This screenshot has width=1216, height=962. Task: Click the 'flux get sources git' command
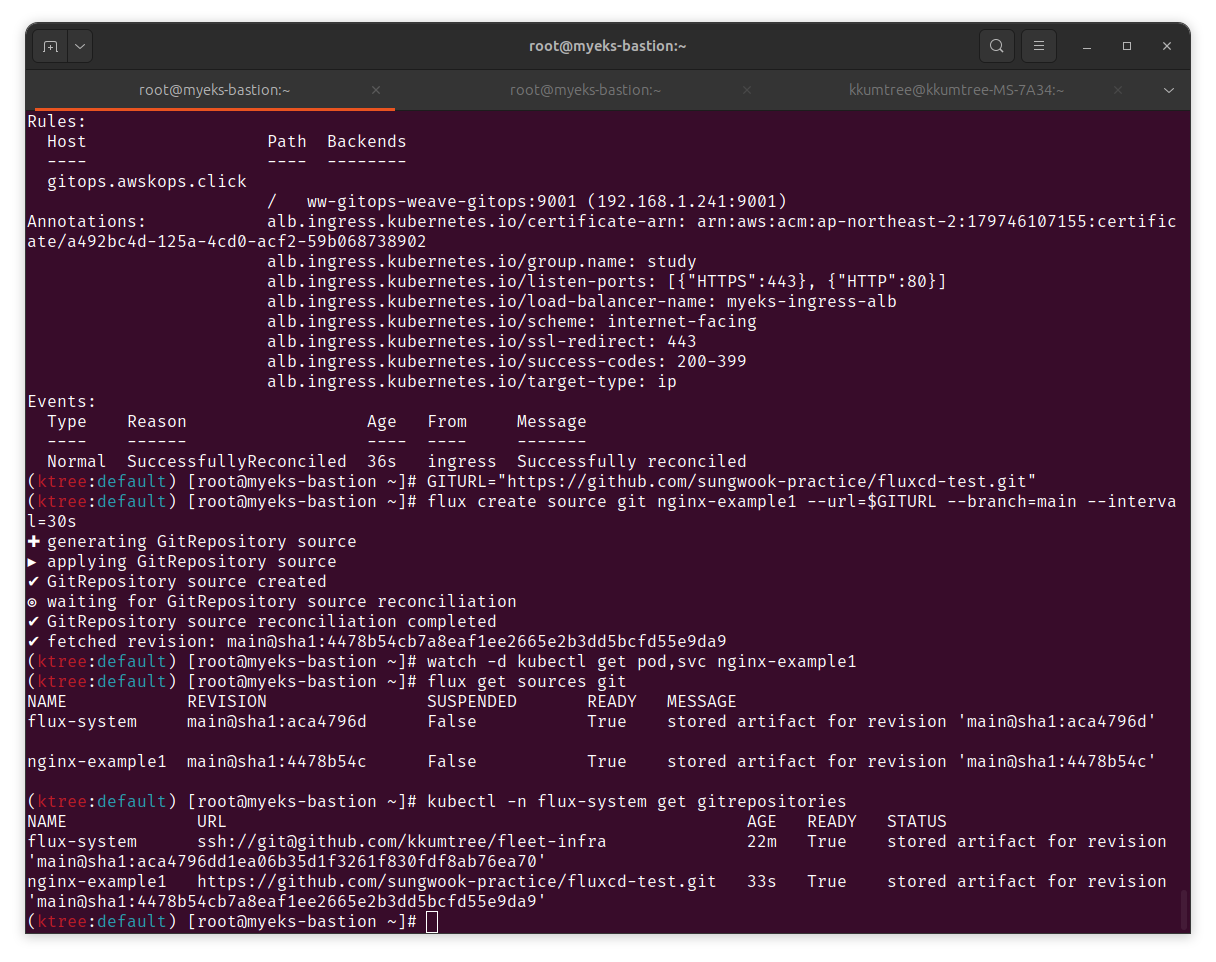coord(527,681)
